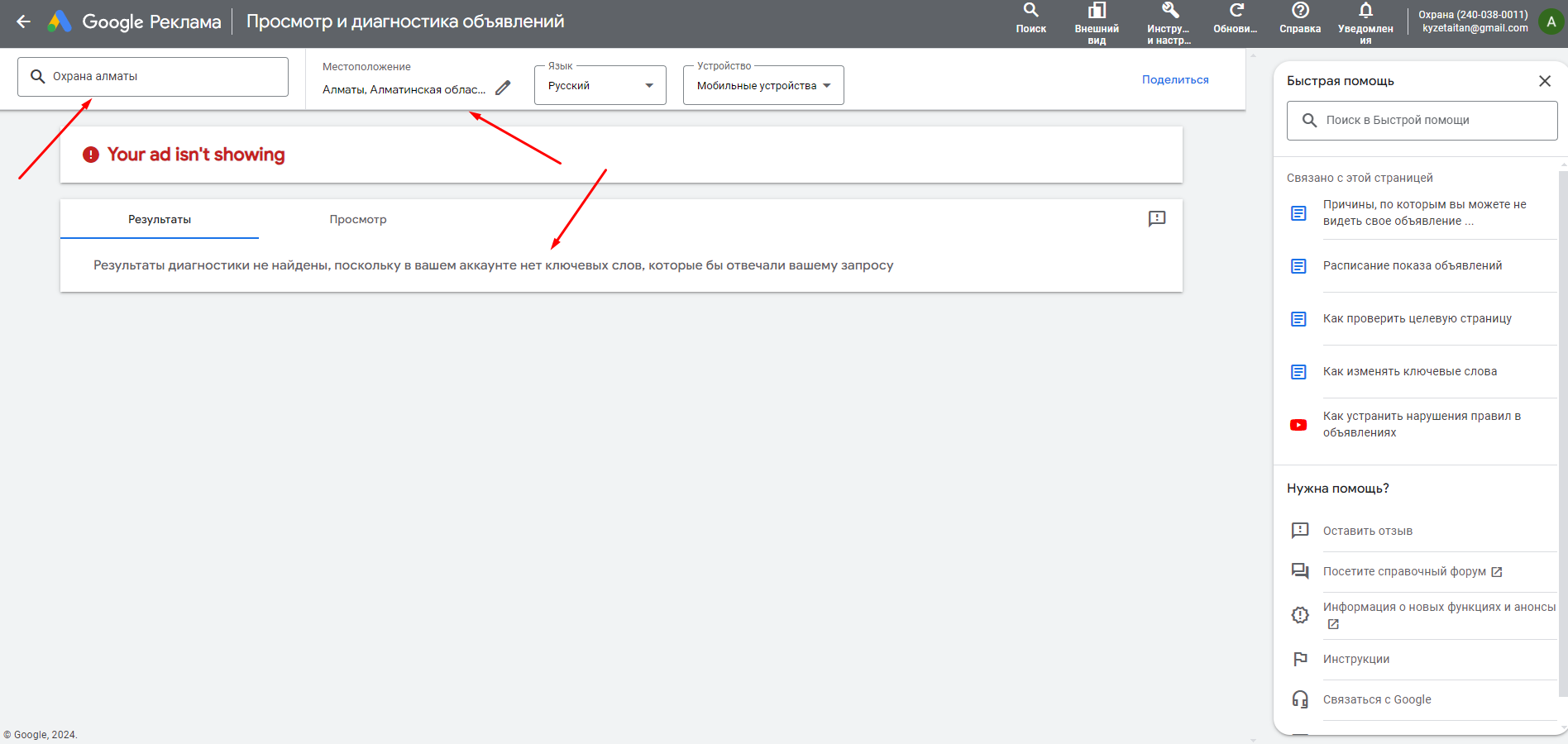1568x744 pixels.
Task: Click the Поделиться link
Action: click(1175, 79)
